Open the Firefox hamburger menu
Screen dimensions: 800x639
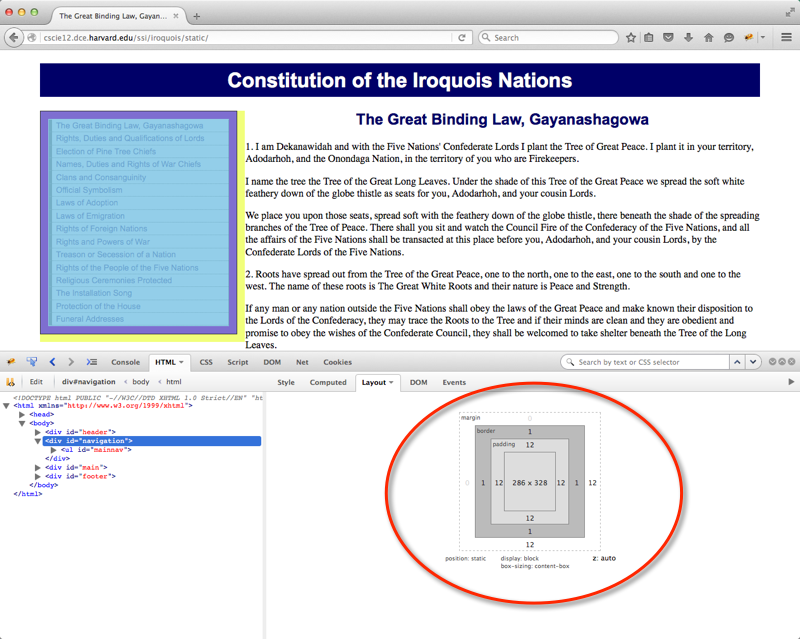tap(786, 37)
